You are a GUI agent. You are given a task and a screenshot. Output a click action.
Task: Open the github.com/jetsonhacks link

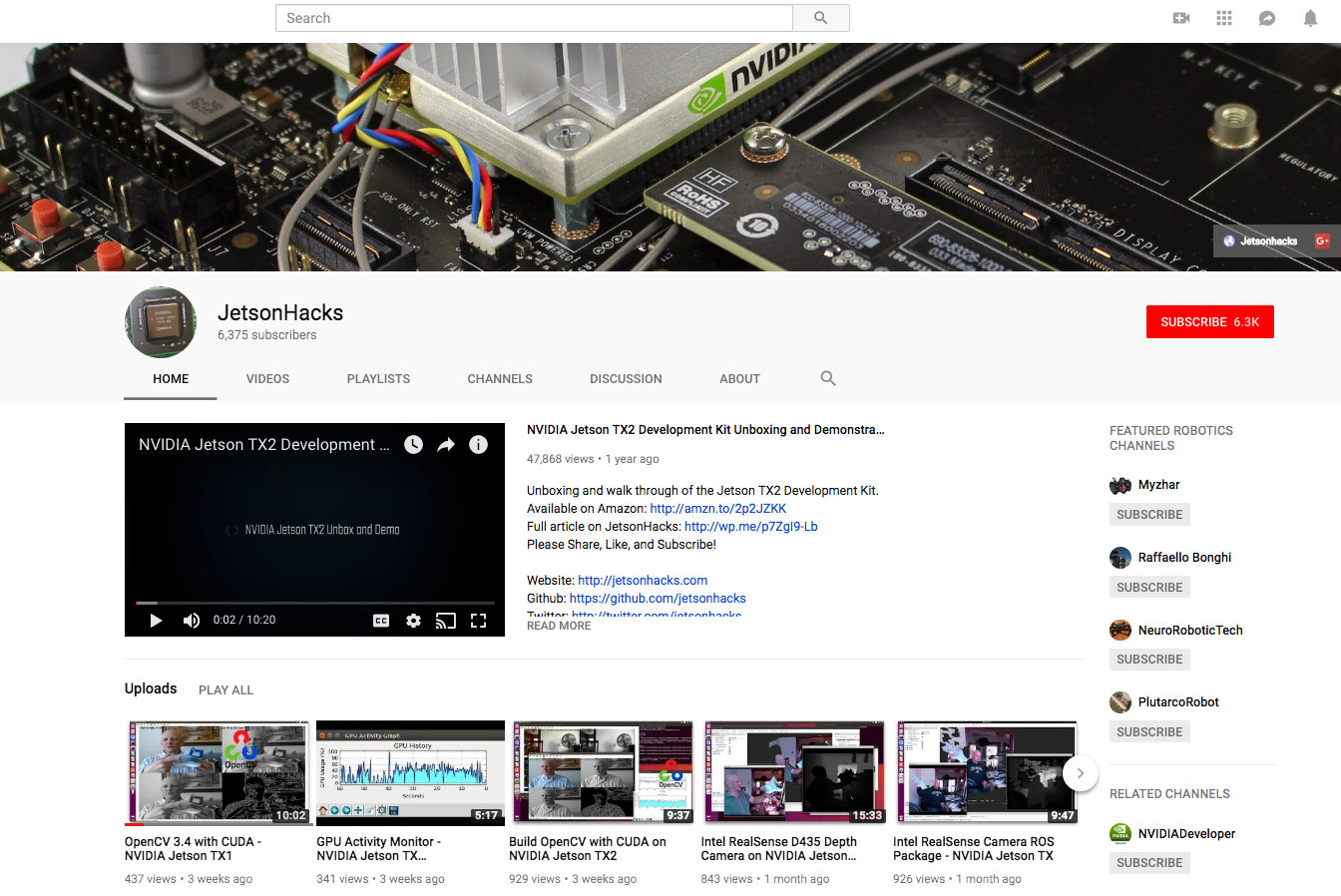click(x=658, y=599)
